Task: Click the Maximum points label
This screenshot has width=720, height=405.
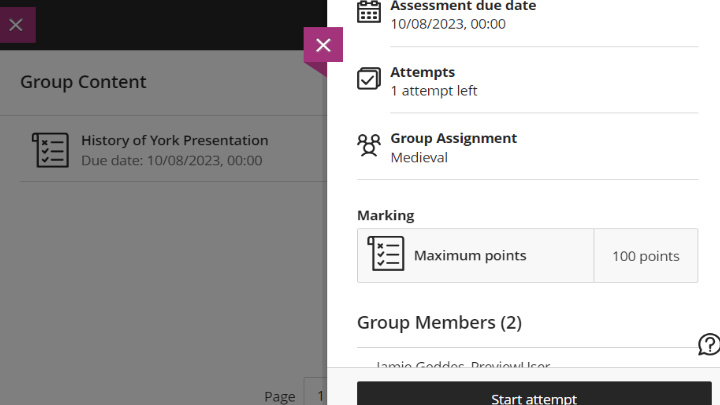Action: pyautogui.click(x=470, y=256)
